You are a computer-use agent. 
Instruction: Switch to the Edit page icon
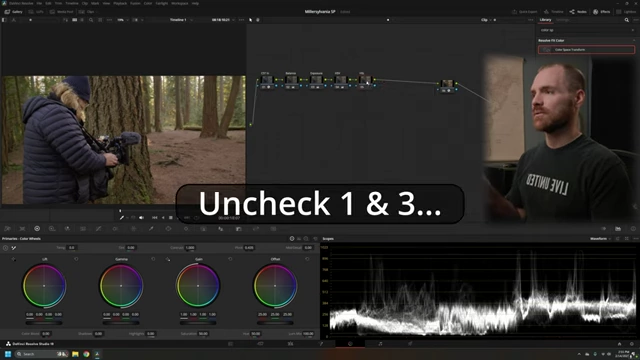(290, 344)
